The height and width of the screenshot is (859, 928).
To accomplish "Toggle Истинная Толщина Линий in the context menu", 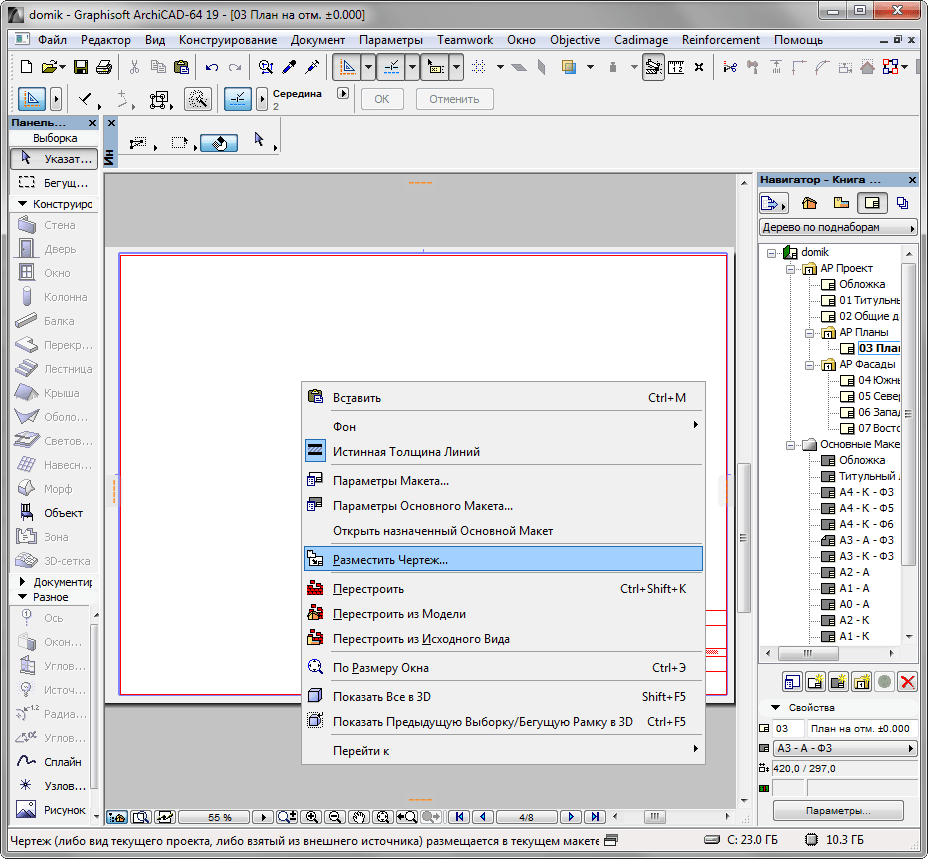I will [406, 452].
